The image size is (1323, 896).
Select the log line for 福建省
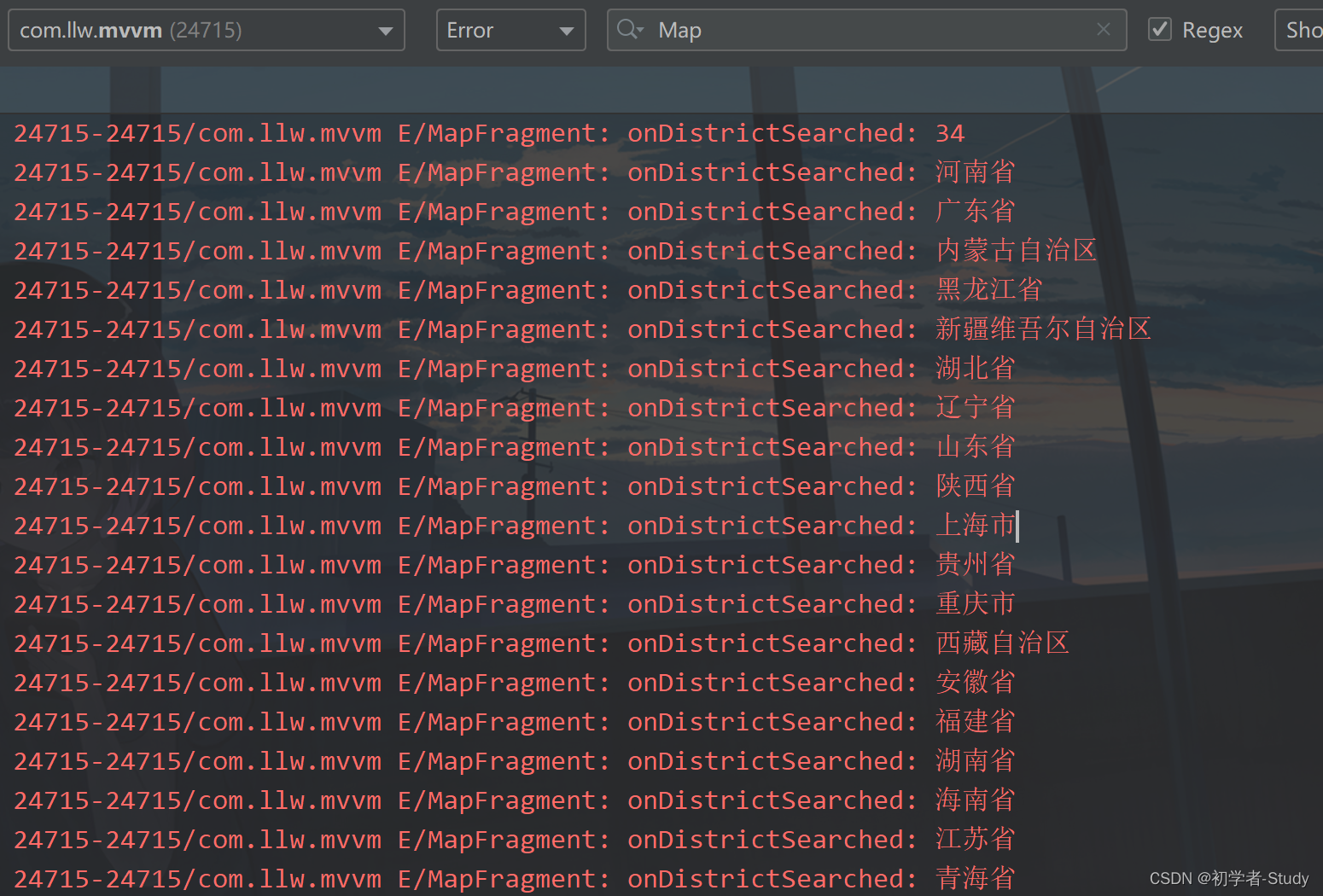click(x=515, y=722)
